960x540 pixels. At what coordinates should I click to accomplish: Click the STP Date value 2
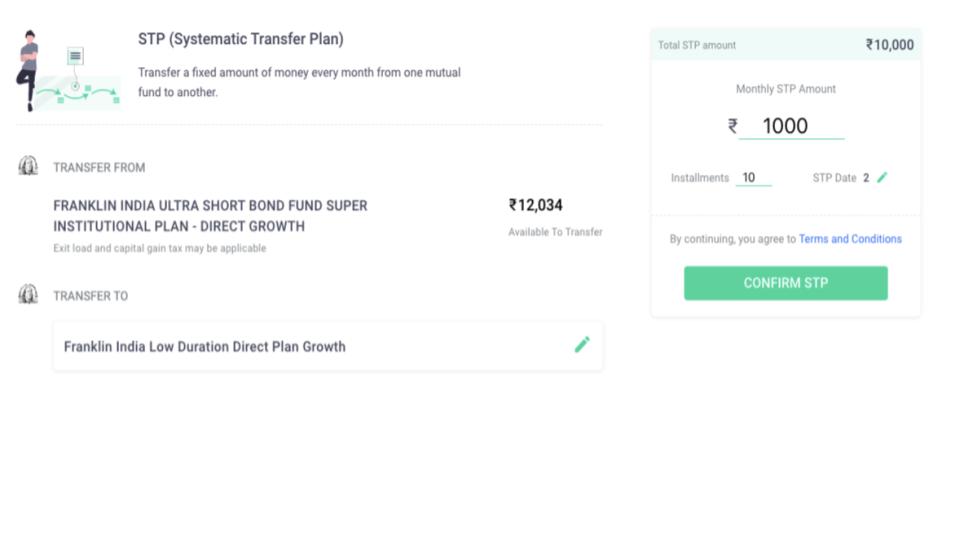pyautogui.click(x=866, y=178)
